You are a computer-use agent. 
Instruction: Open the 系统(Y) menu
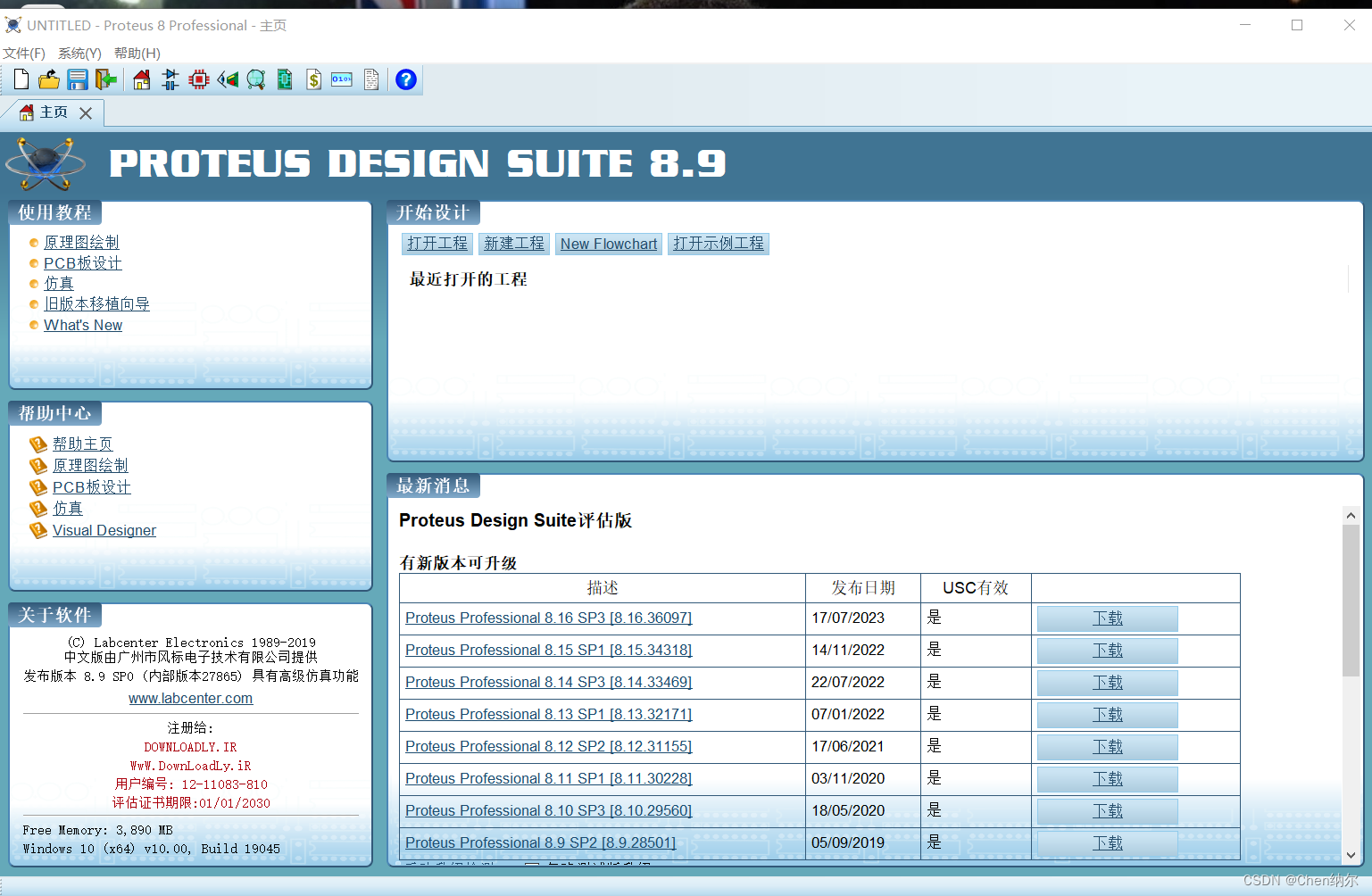click(x=79, y=53)
